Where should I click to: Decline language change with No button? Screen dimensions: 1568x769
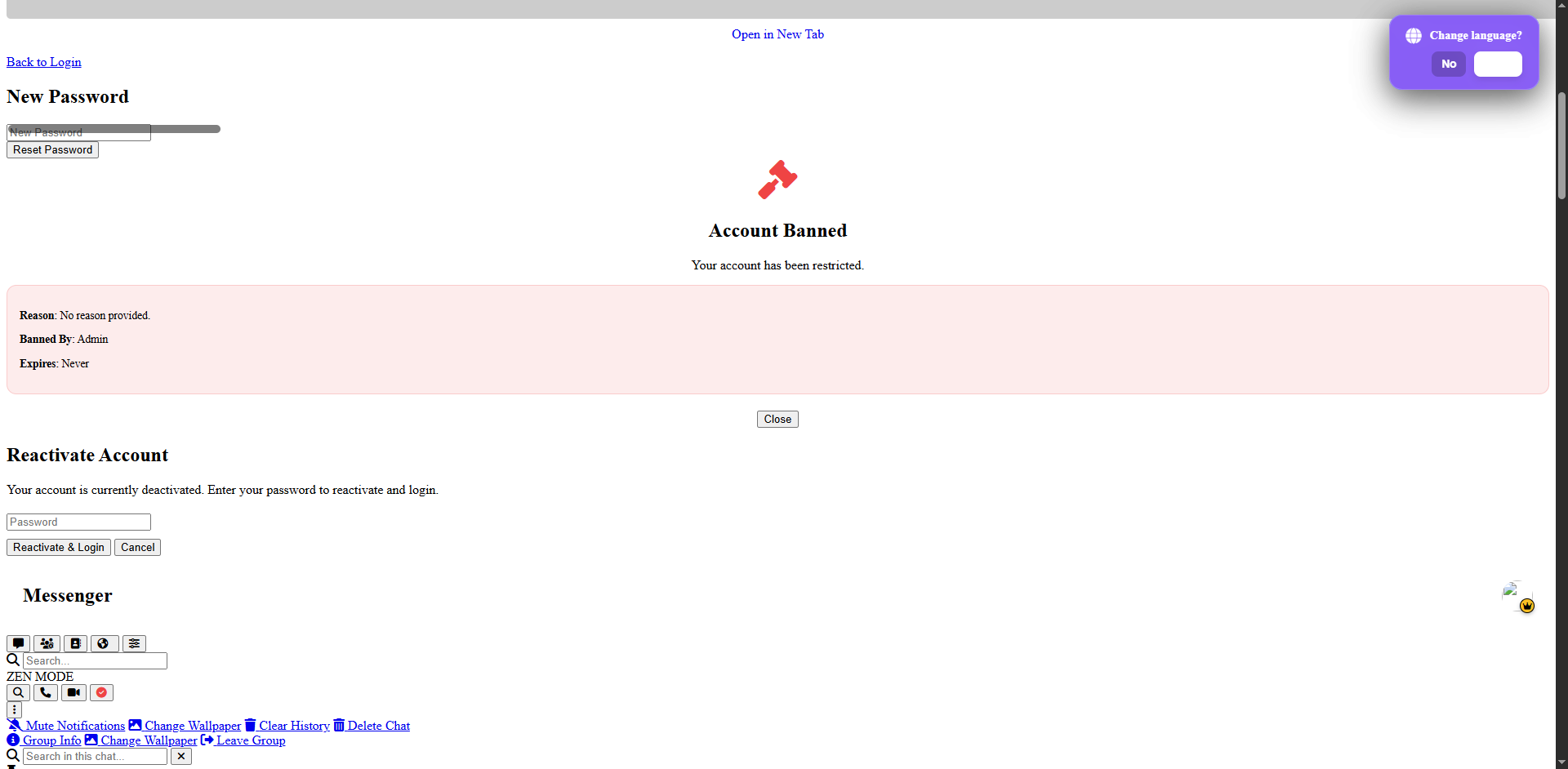(1448, 64)
